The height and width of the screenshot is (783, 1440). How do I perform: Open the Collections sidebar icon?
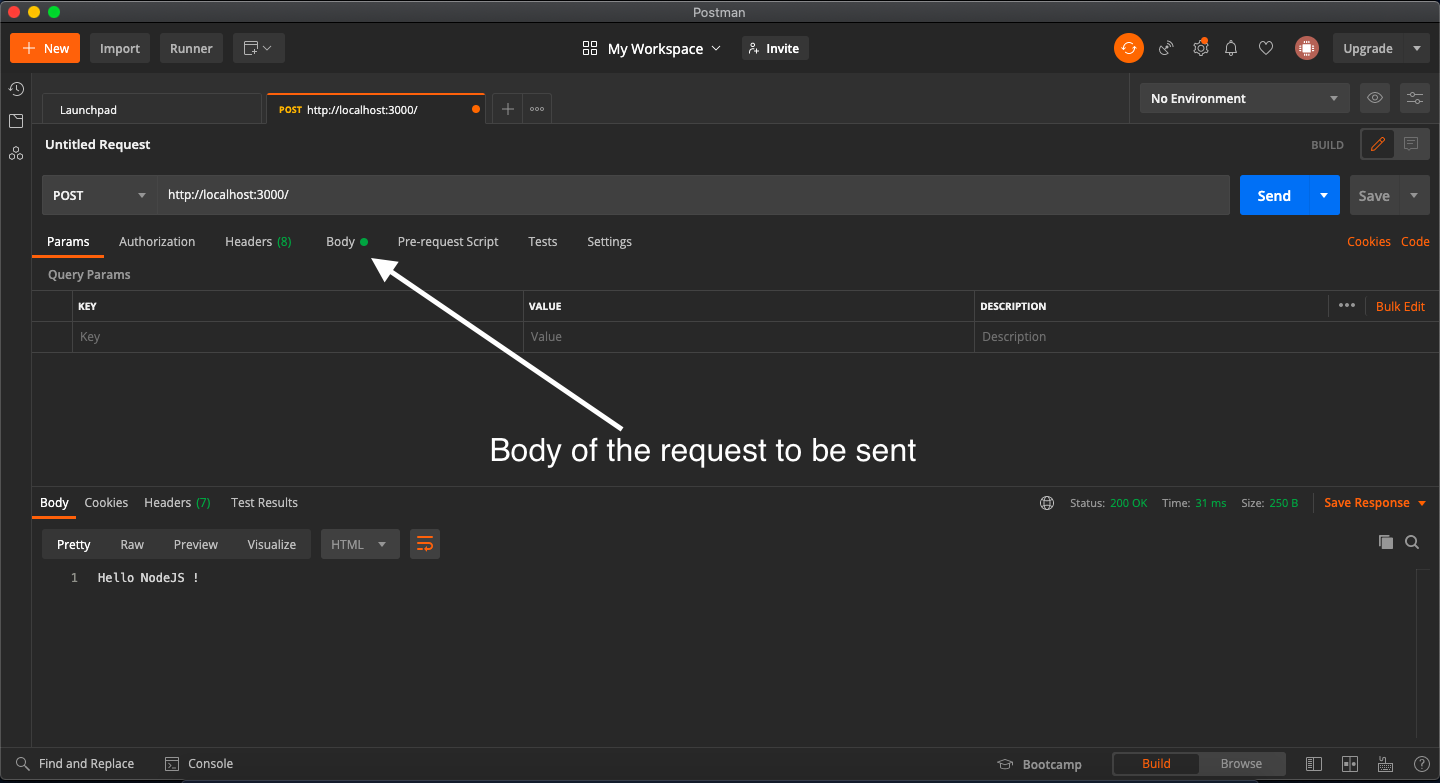point(16,121)
